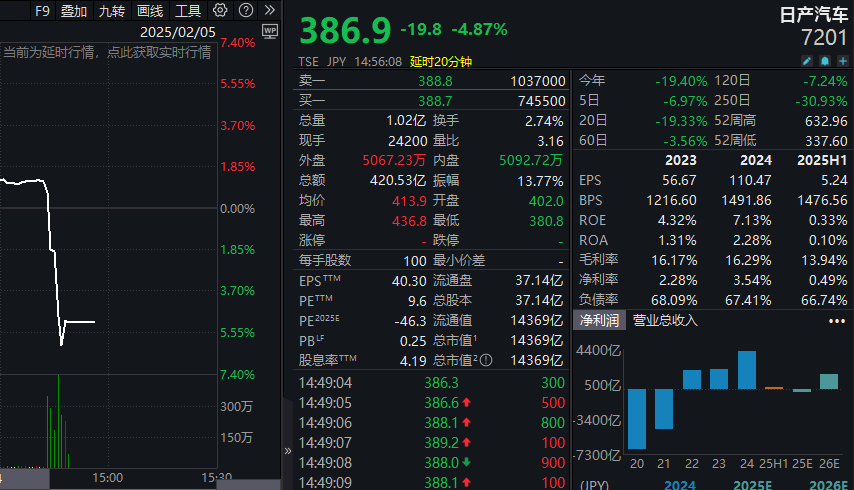
Task: Click the 52周低 value 337.60
Action: pyautogui.click(x=827, y=141)
